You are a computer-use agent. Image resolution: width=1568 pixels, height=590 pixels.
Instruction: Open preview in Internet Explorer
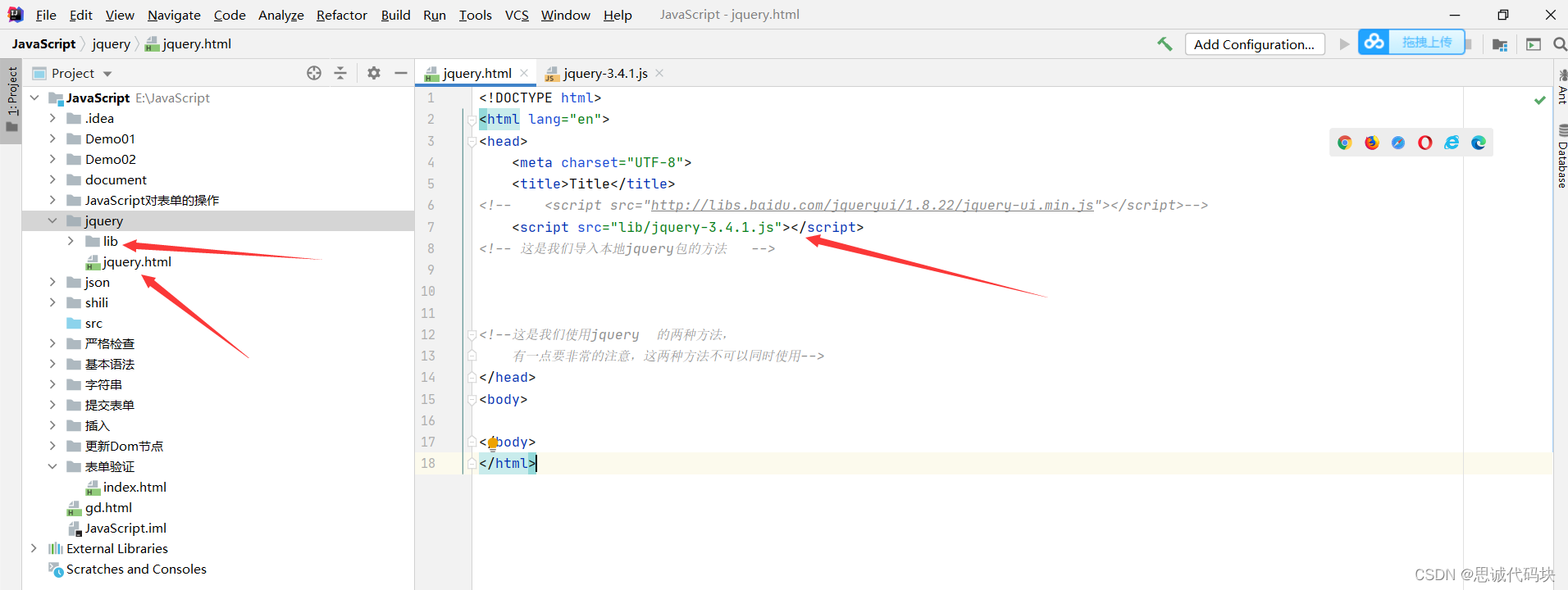coord(1452,143)
